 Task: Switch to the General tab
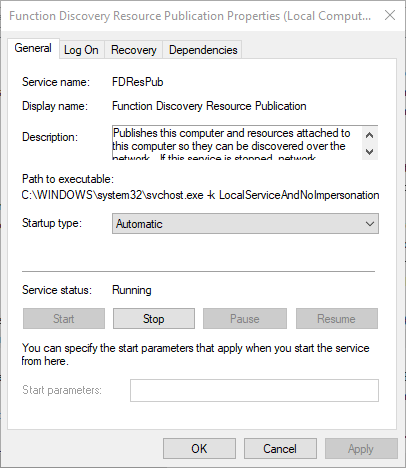(x=33, y=49)
